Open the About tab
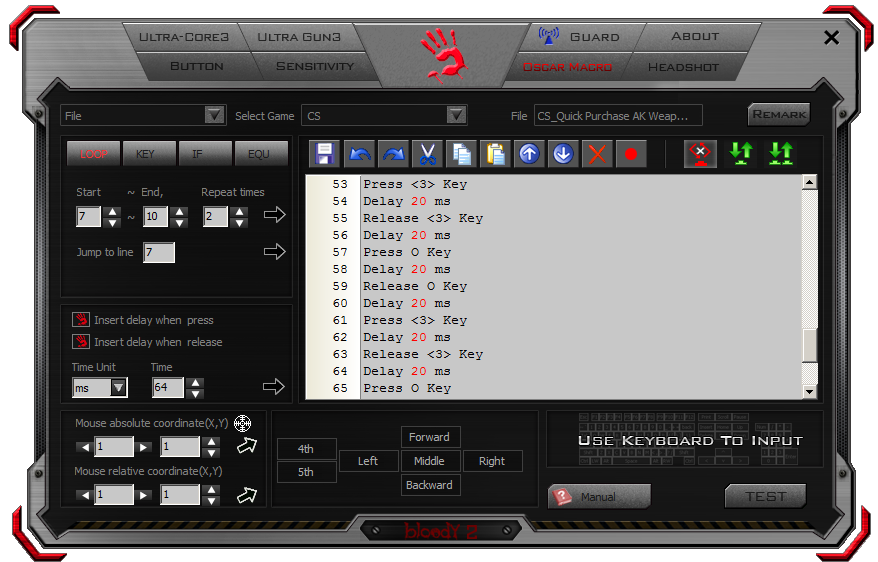The width and height of the screenshot is (878, 562). (x=695, y=36)
